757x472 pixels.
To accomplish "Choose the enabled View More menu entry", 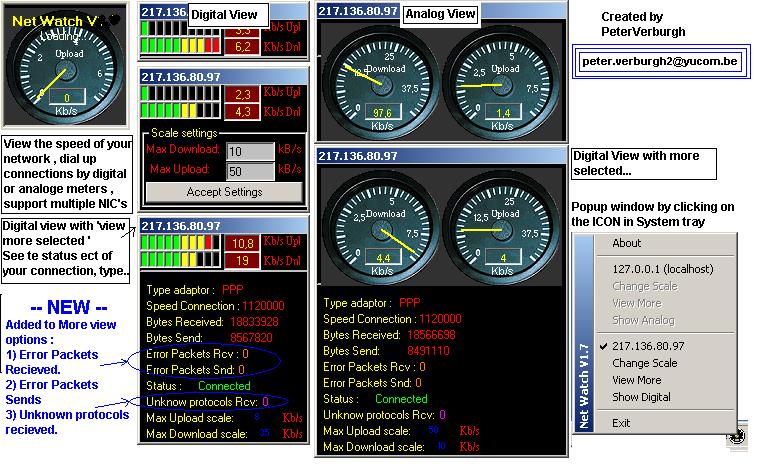I will [636, 380].
